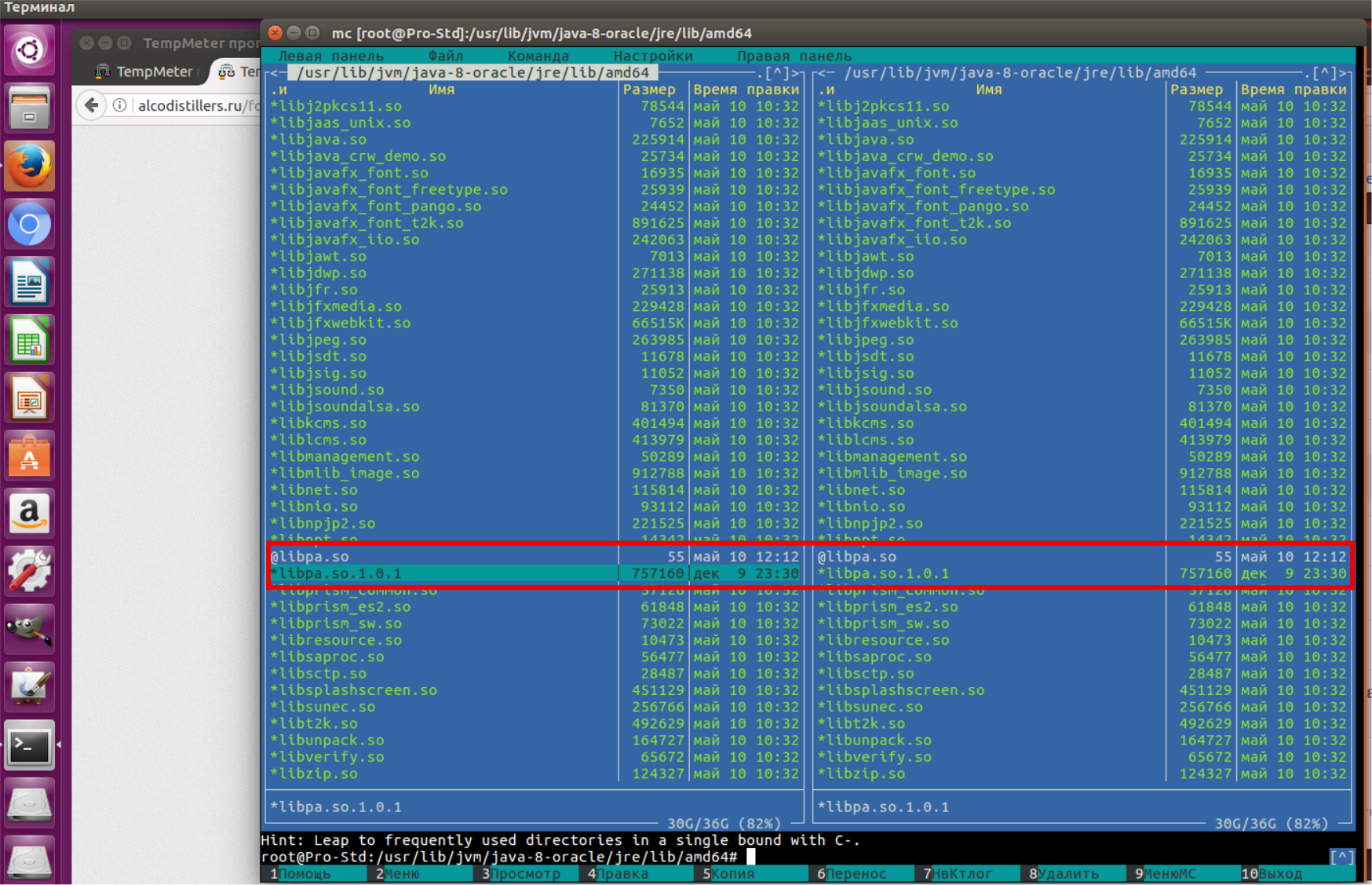Toggle right panel sort order indicator .и
The height and width of the screenshot is (885, 1372).
click(826, 90)
